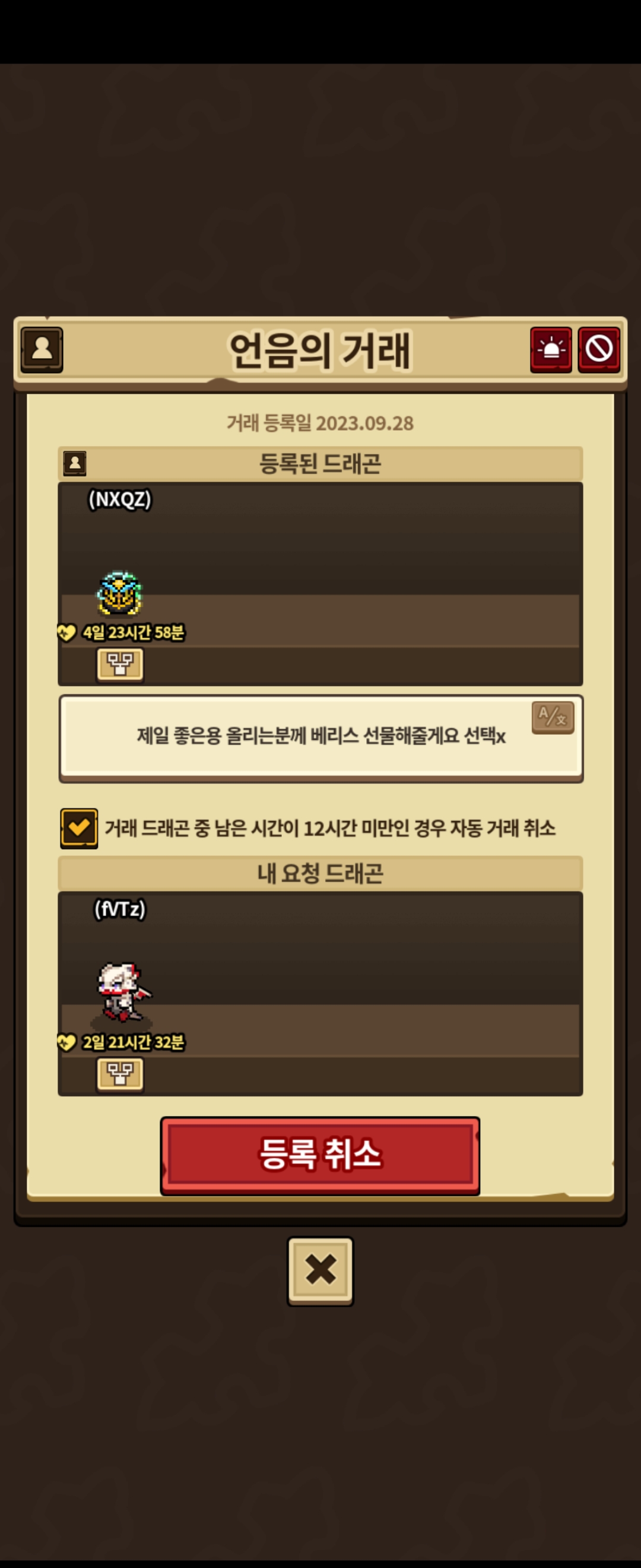Tap the red siren report icon
Screen dimensions: 641x1568
point(551,349)
